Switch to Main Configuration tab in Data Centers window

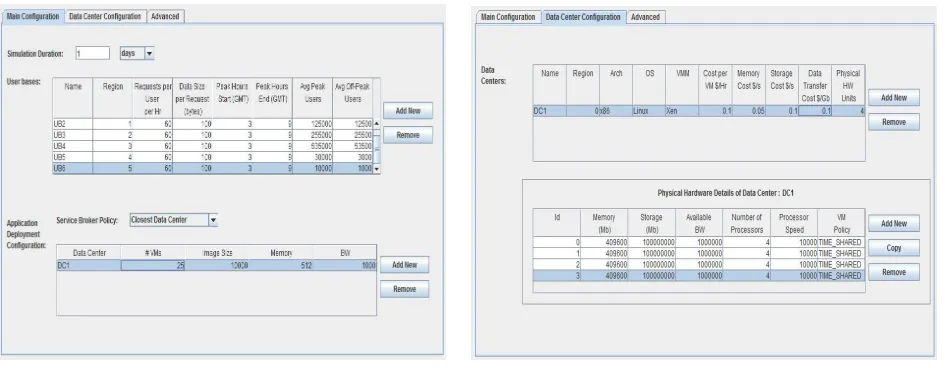point(508,17)
